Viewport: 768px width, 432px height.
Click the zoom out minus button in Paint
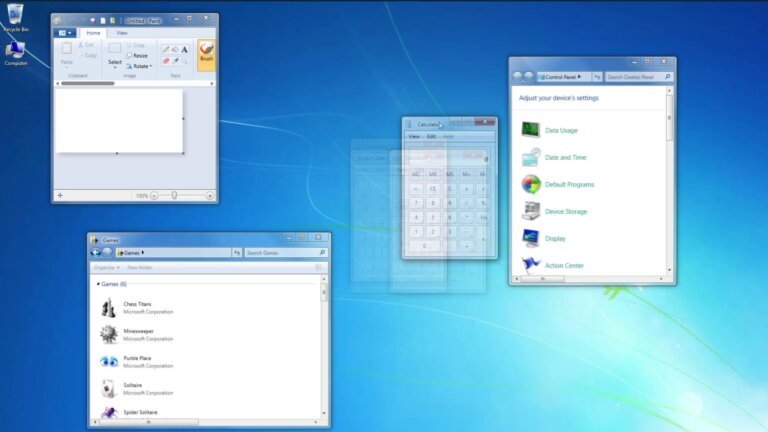pyautogui.click(x=154, y=195)
